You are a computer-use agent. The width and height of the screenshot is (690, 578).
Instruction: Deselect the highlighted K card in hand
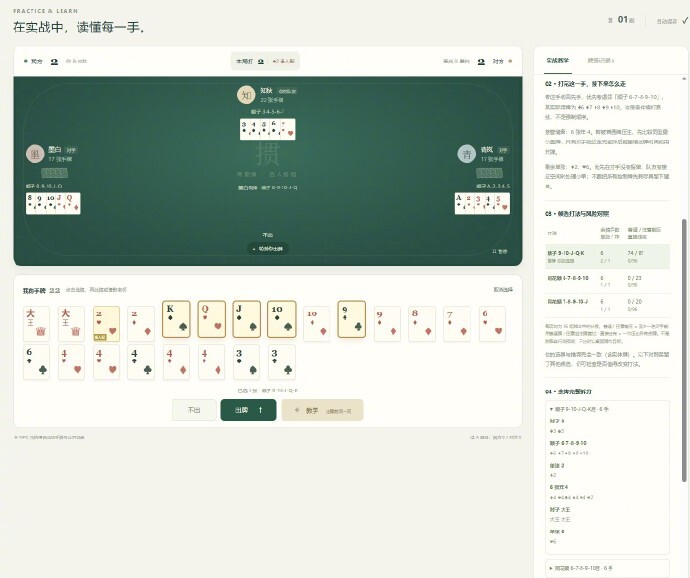(x=176, y=319)
